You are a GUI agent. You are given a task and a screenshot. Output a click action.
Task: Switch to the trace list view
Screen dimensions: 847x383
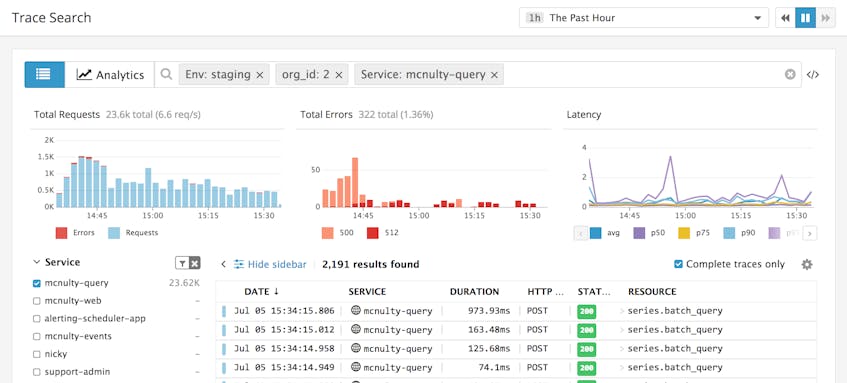pos(44,75)
